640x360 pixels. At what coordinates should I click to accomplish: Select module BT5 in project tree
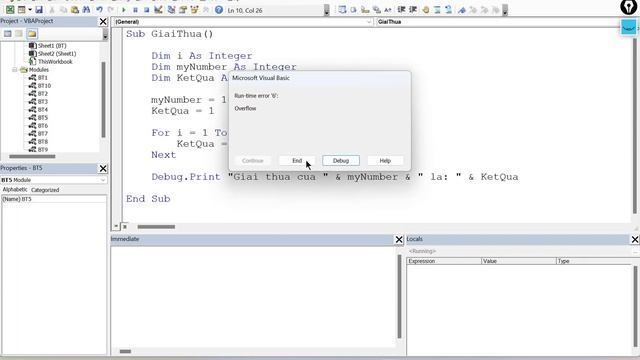click(42, 118)
